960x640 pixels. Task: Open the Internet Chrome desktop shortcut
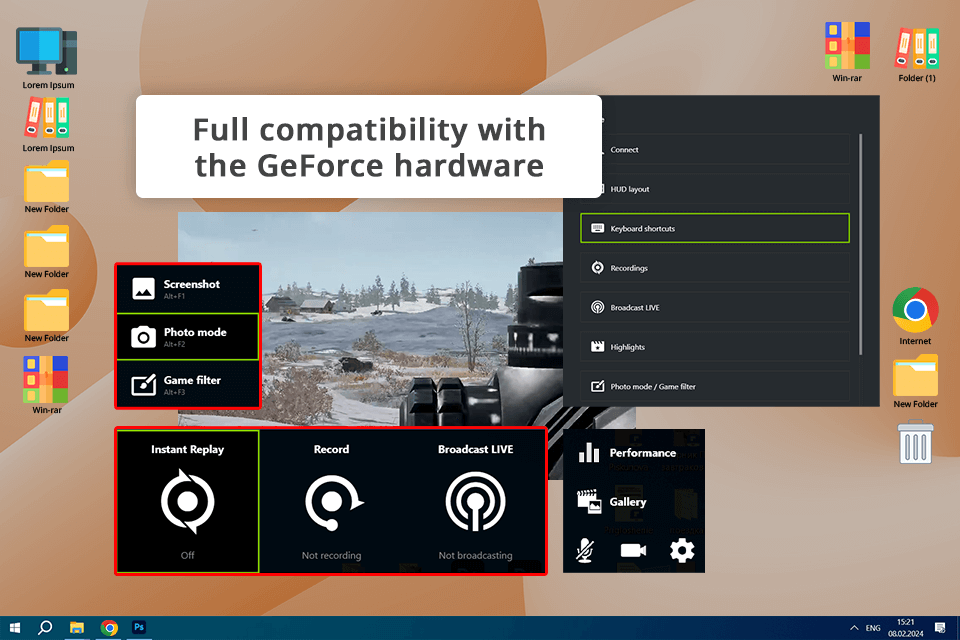pyautogui.click(x=915, y=316)
